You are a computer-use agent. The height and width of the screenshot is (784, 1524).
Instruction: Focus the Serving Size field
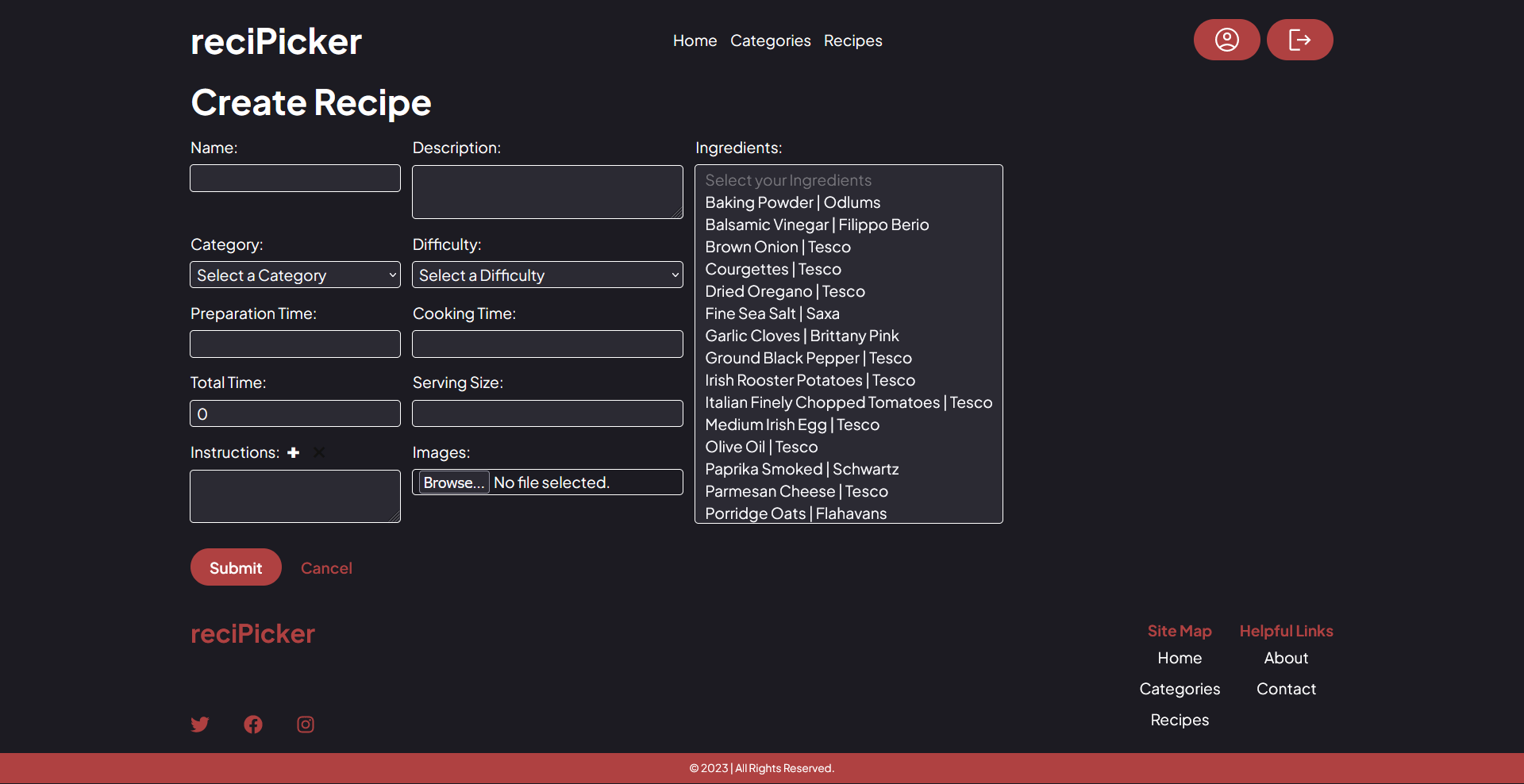tap(547, 413)
